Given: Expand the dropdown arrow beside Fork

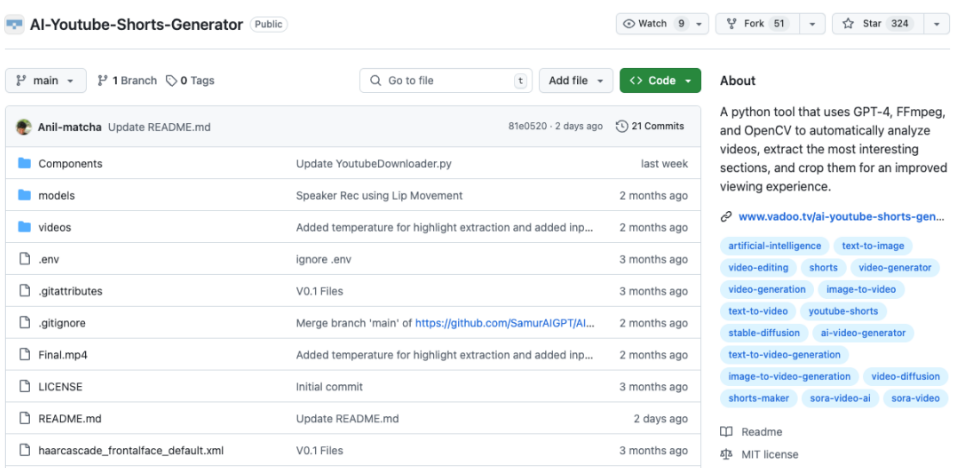Looking at the screenshot, I should [x=813, y=24].
